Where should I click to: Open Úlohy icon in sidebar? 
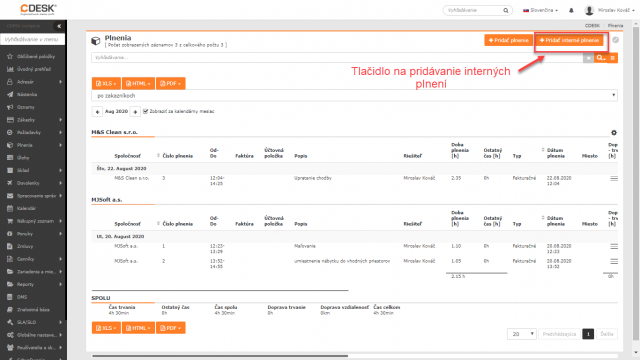tap(10, 158)
